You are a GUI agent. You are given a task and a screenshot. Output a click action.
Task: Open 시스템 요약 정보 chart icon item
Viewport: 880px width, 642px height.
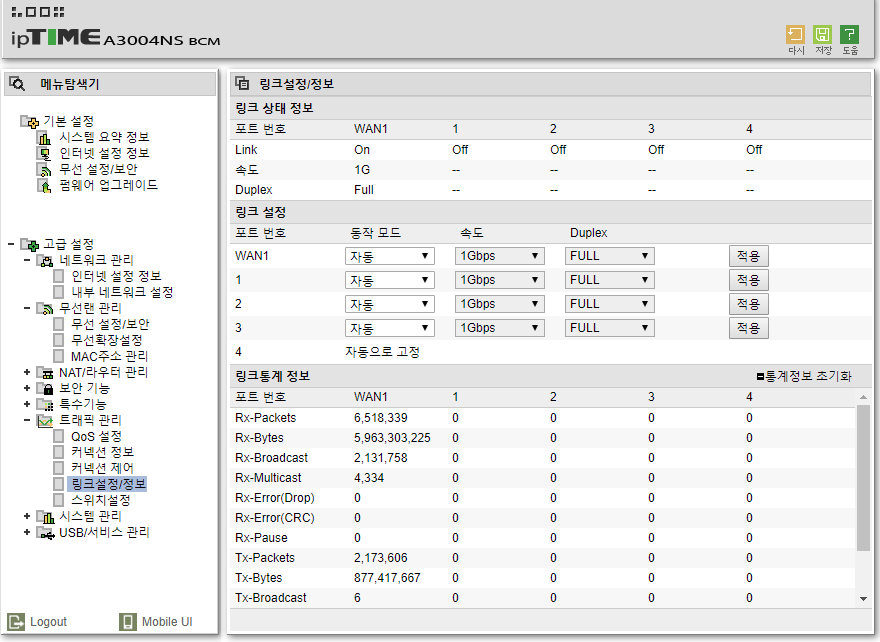[44, 137]
